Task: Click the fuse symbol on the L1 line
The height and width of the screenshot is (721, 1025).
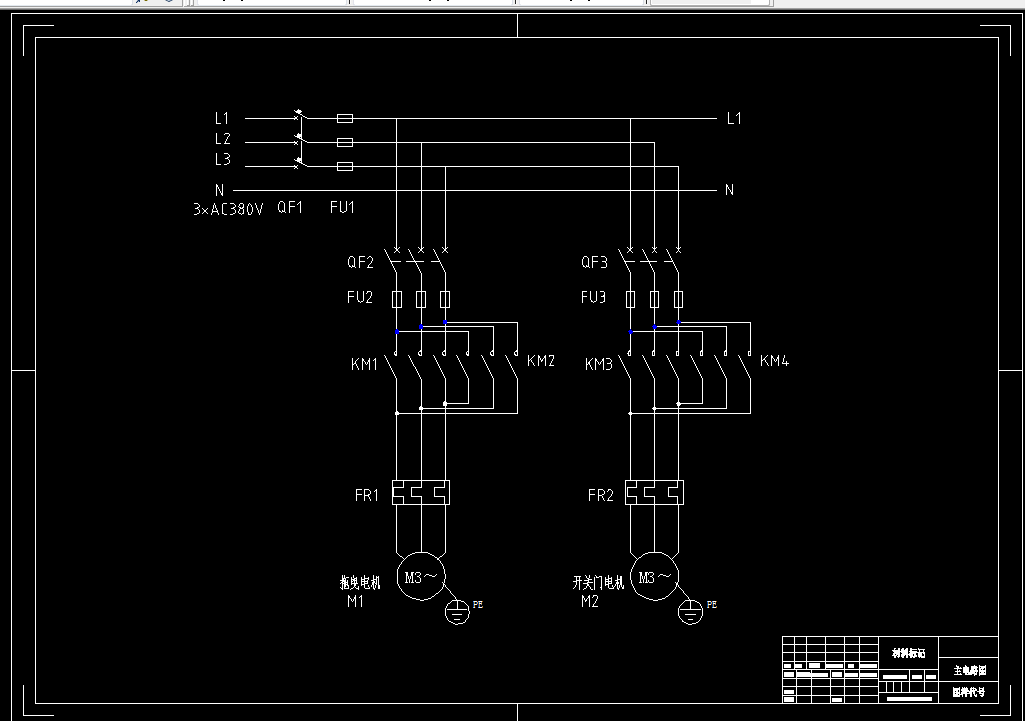Action: click(344, 118)
